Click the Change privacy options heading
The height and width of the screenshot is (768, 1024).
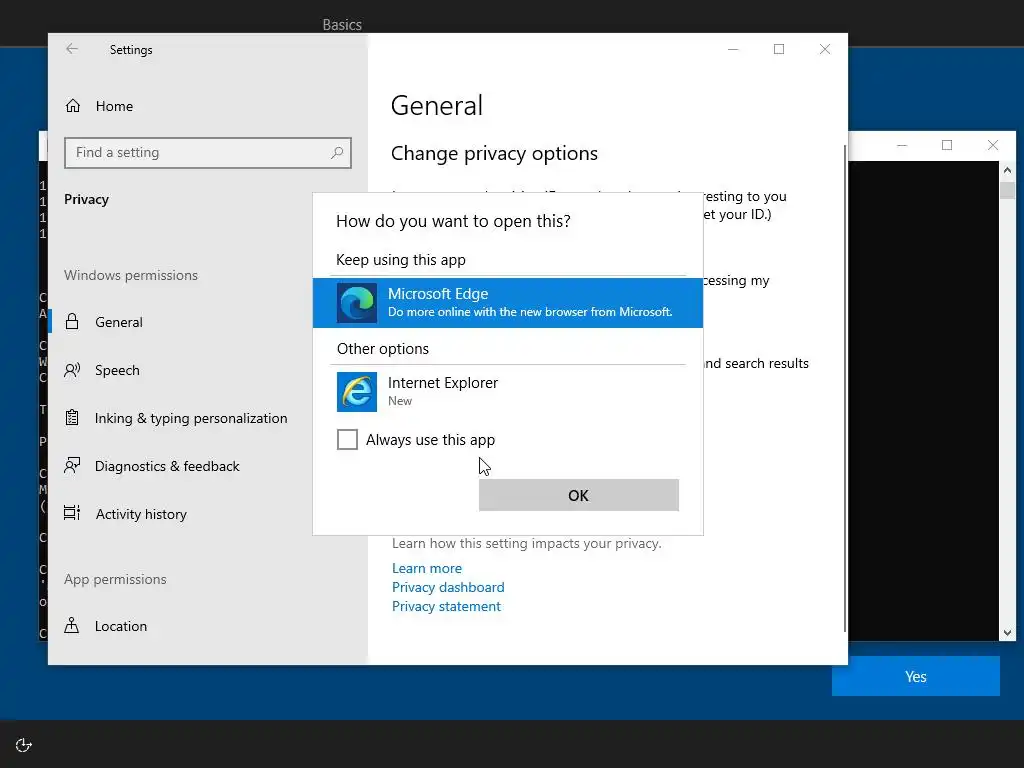[x=494, y=153]
